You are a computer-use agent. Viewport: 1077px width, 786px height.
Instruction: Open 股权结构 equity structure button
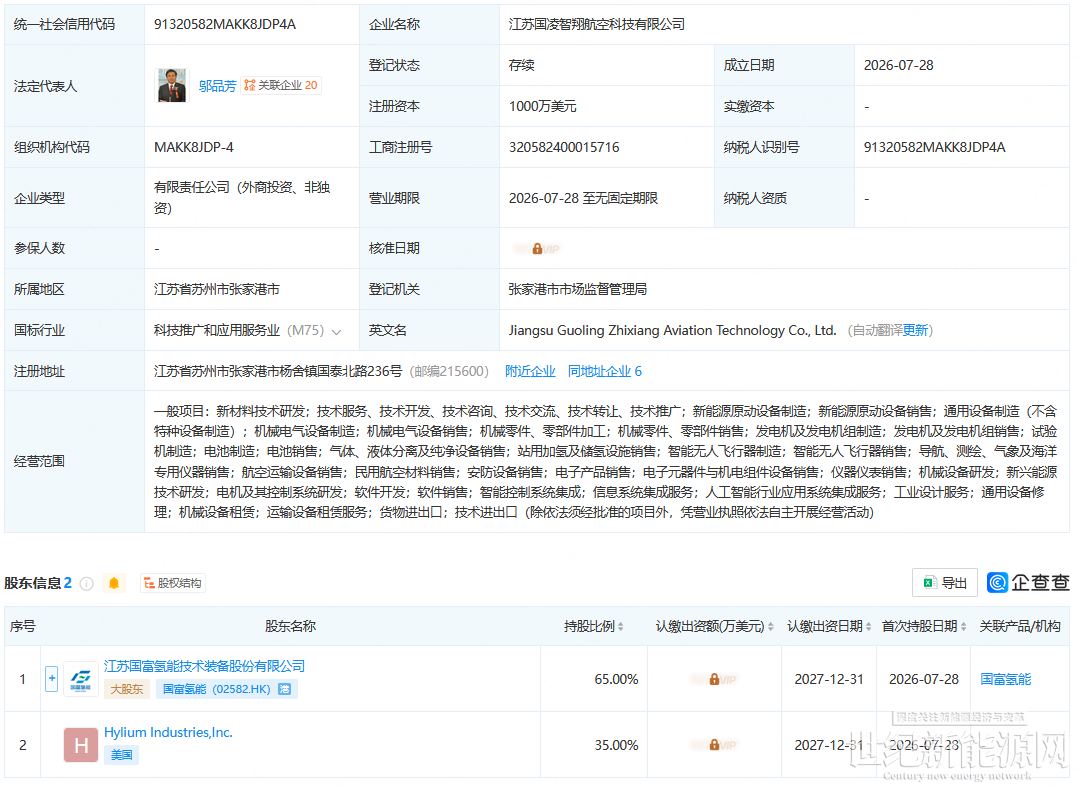click(172, 583)
